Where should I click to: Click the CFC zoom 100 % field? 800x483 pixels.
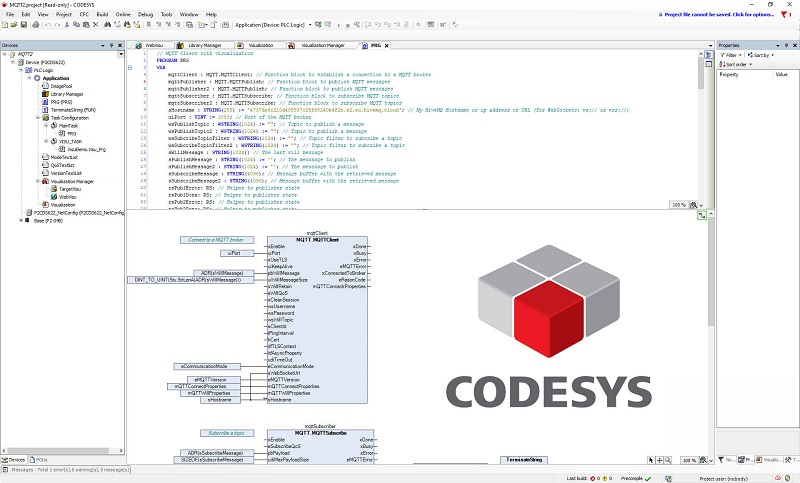point(689,460)
